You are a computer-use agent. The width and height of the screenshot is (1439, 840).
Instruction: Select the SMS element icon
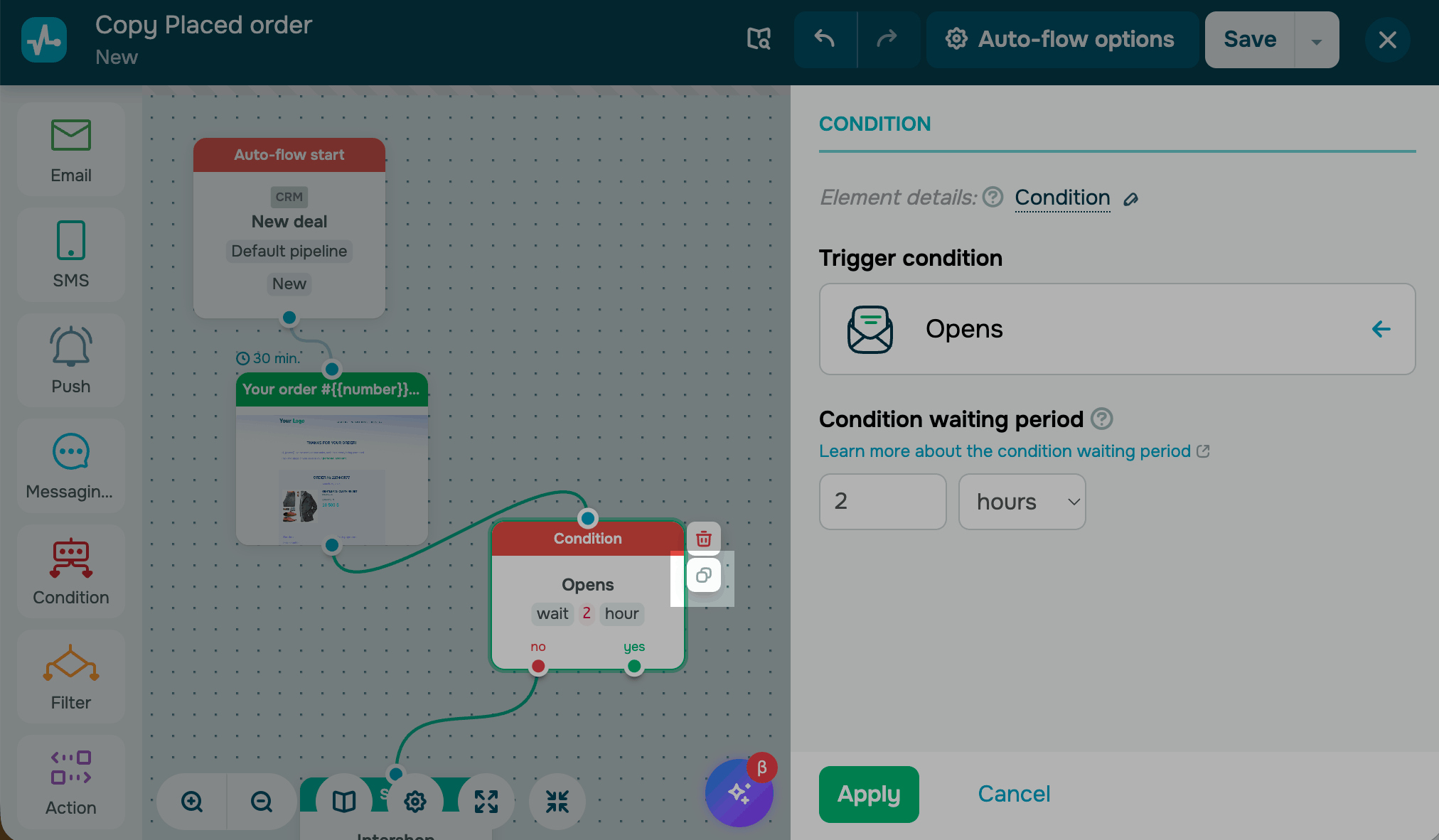tap(71, 254)
